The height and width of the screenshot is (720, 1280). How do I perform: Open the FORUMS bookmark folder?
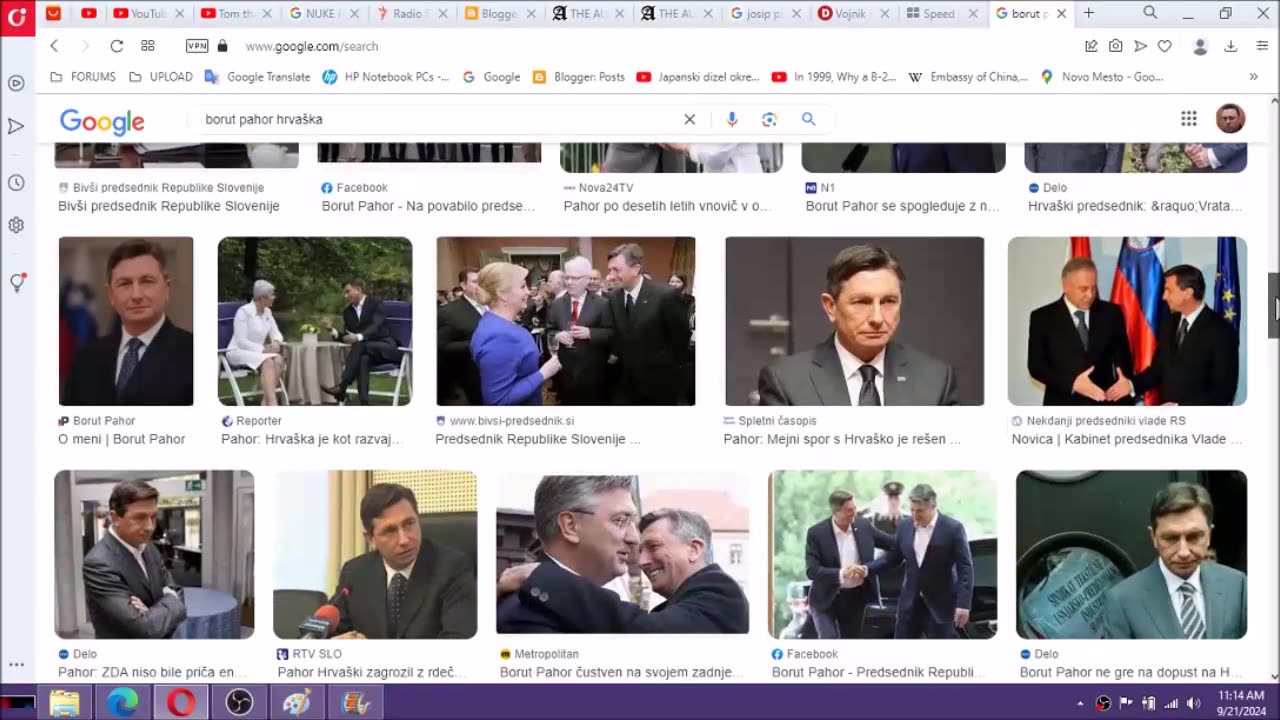[x=83, y=77]
